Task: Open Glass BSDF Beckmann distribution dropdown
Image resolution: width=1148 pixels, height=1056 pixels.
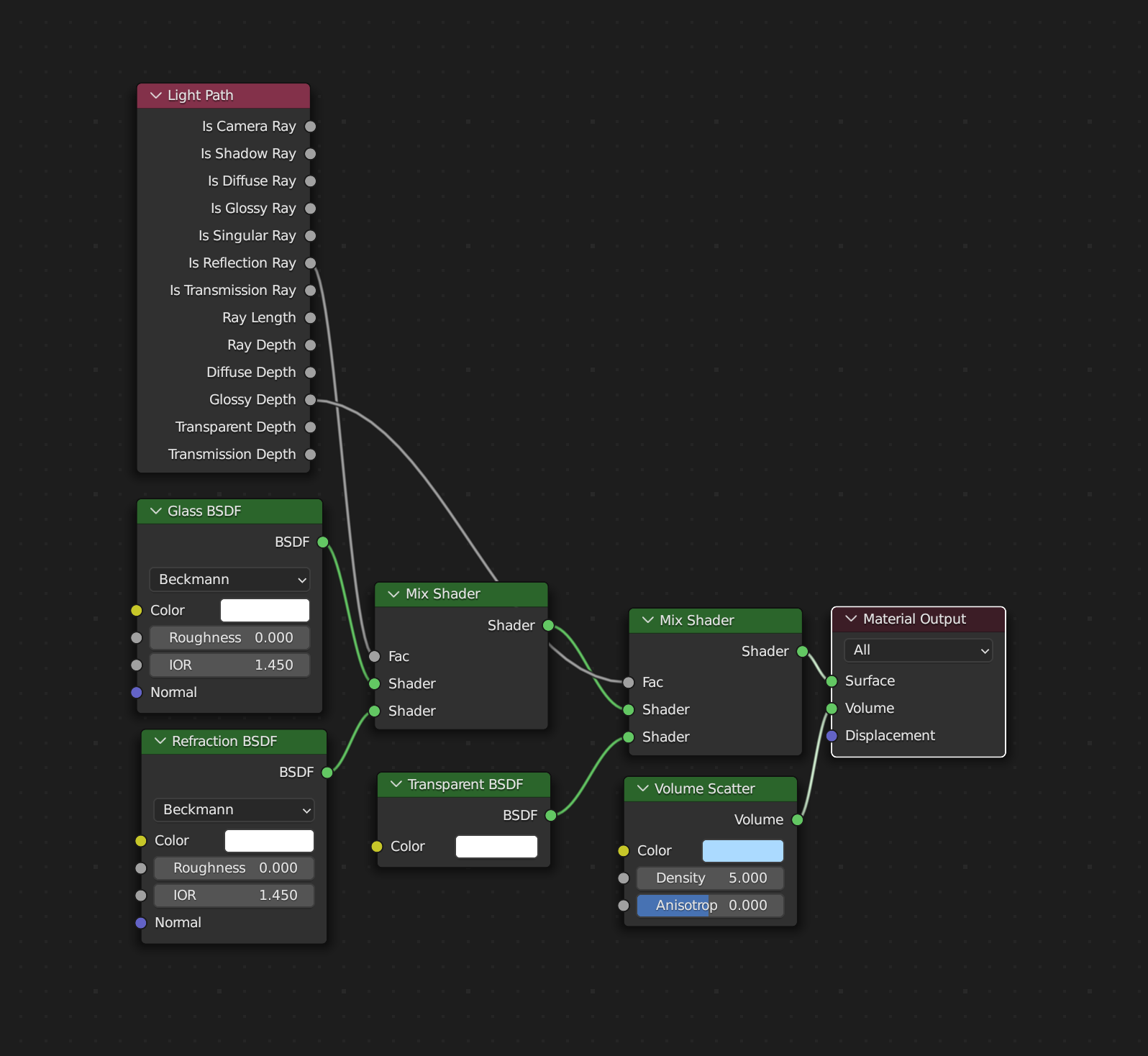Action: [x=229, y=579]
